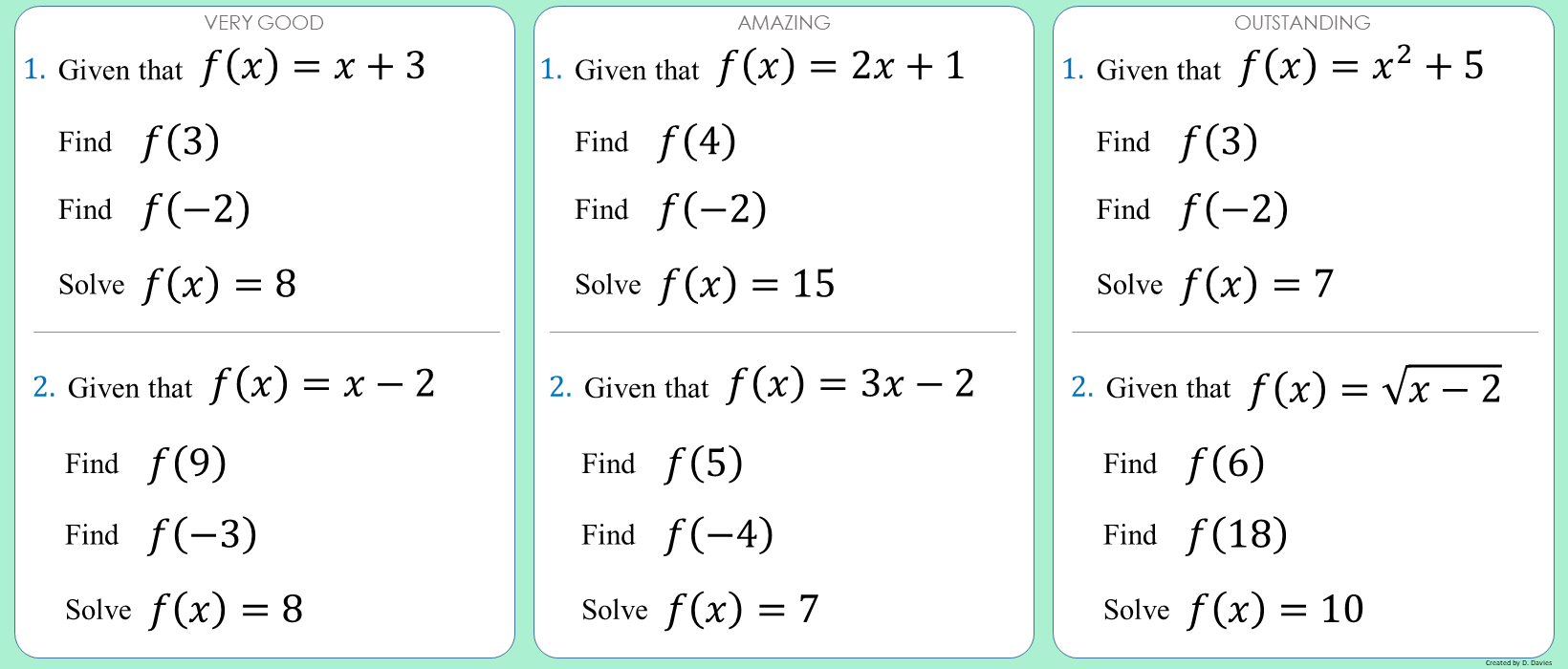1568x669 pixels.
Task: Click the Find f(−3) question
Action: tap(161, 535)
